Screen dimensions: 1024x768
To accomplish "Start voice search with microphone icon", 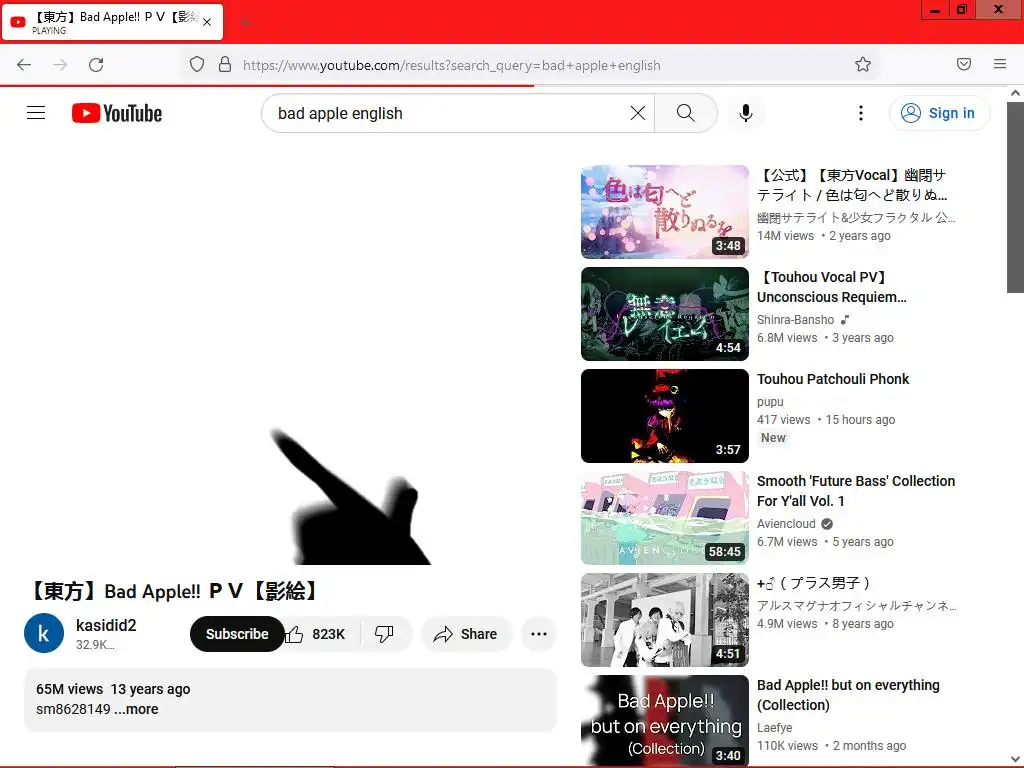I will (746, 113).
